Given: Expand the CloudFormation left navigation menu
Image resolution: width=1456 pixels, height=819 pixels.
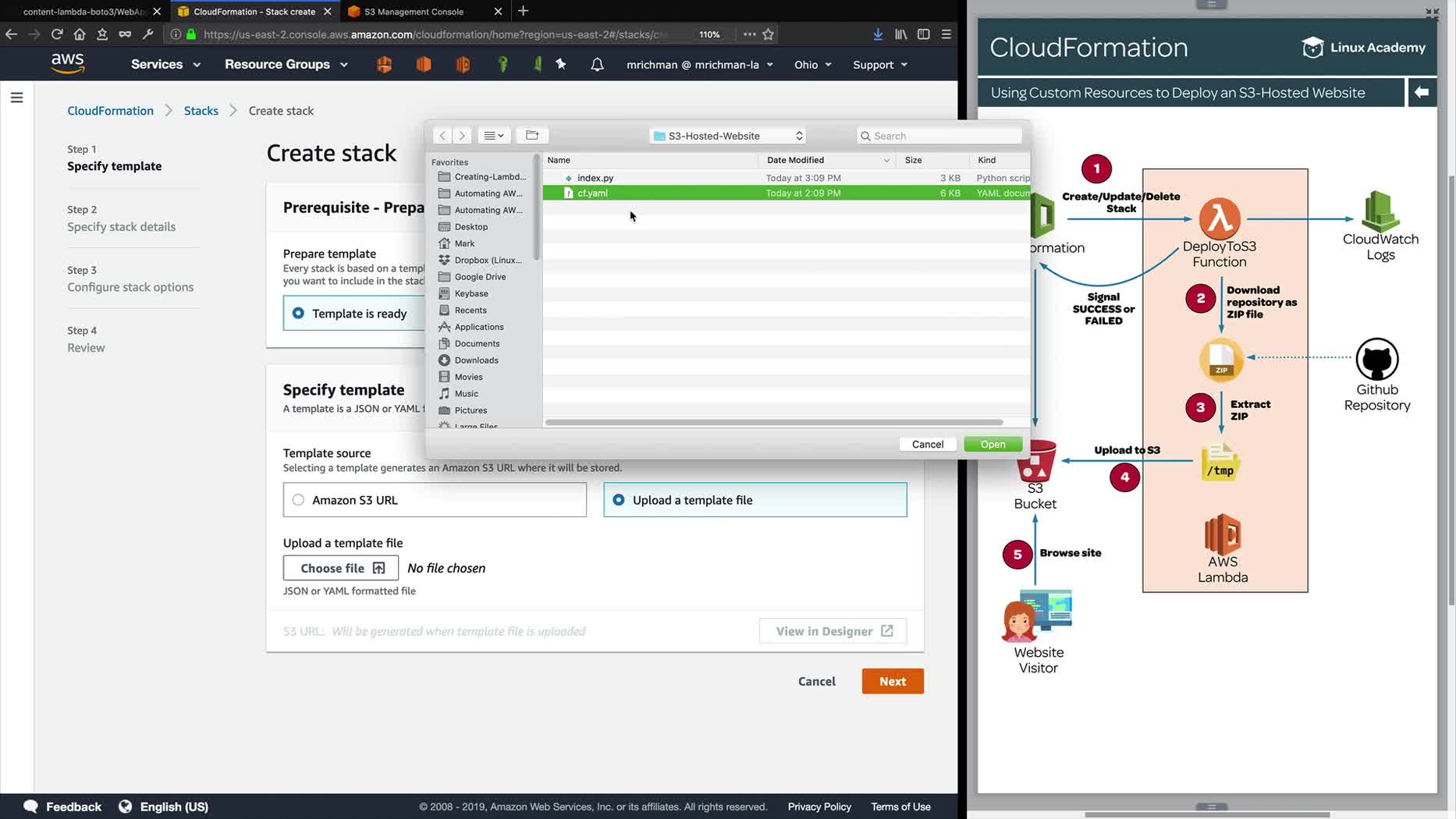Looking at the screenshot, I should pyautogui.click(x=16, y=97).
